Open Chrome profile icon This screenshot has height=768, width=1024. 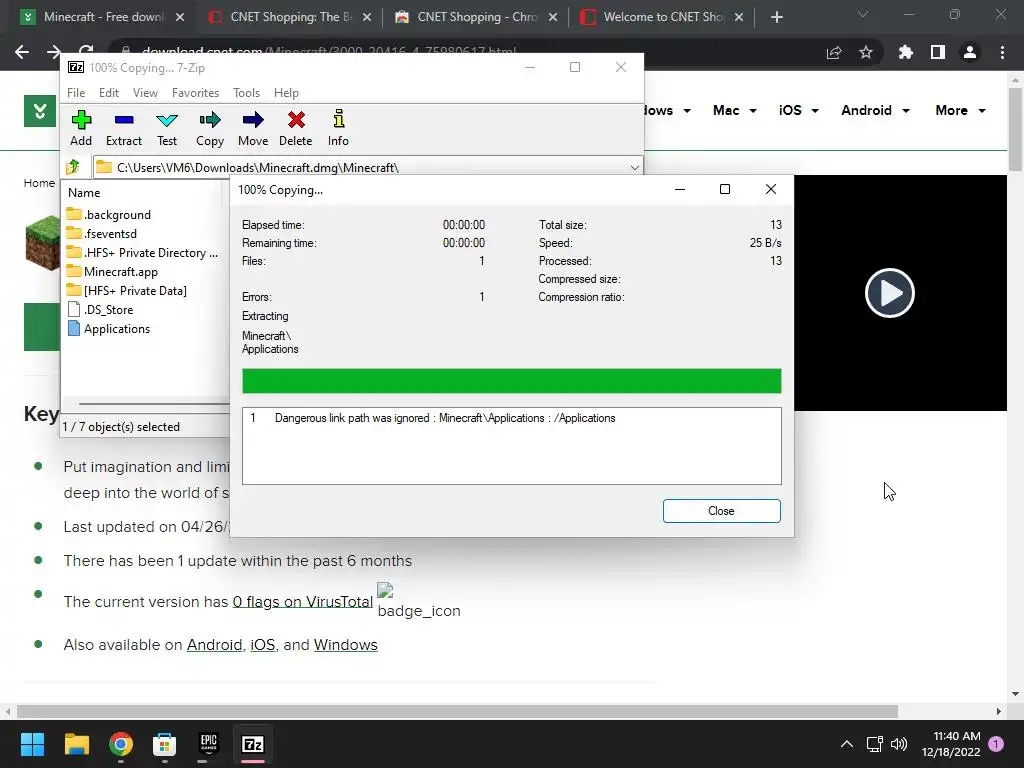[970, 52]
